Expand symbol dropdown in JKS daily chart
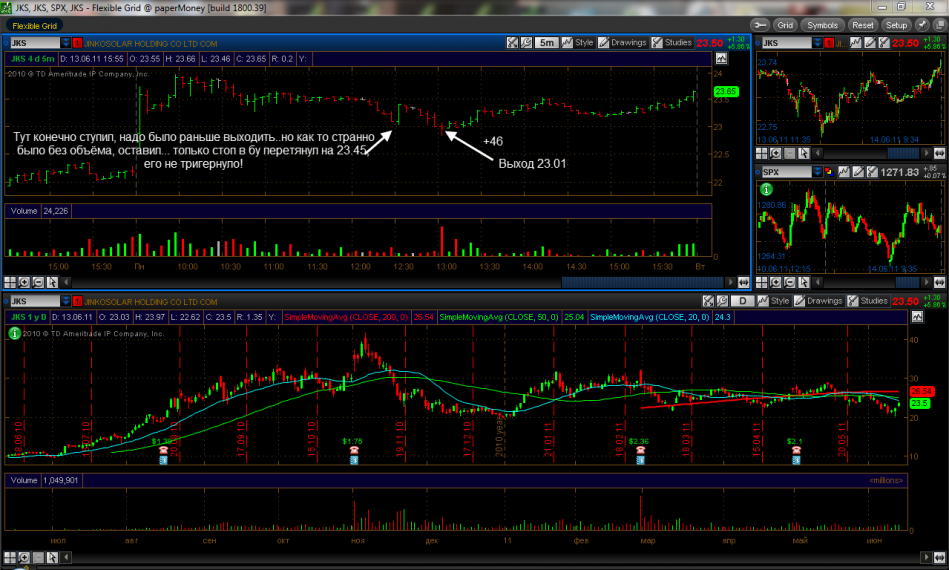949x570 pixels. point(65,301)
